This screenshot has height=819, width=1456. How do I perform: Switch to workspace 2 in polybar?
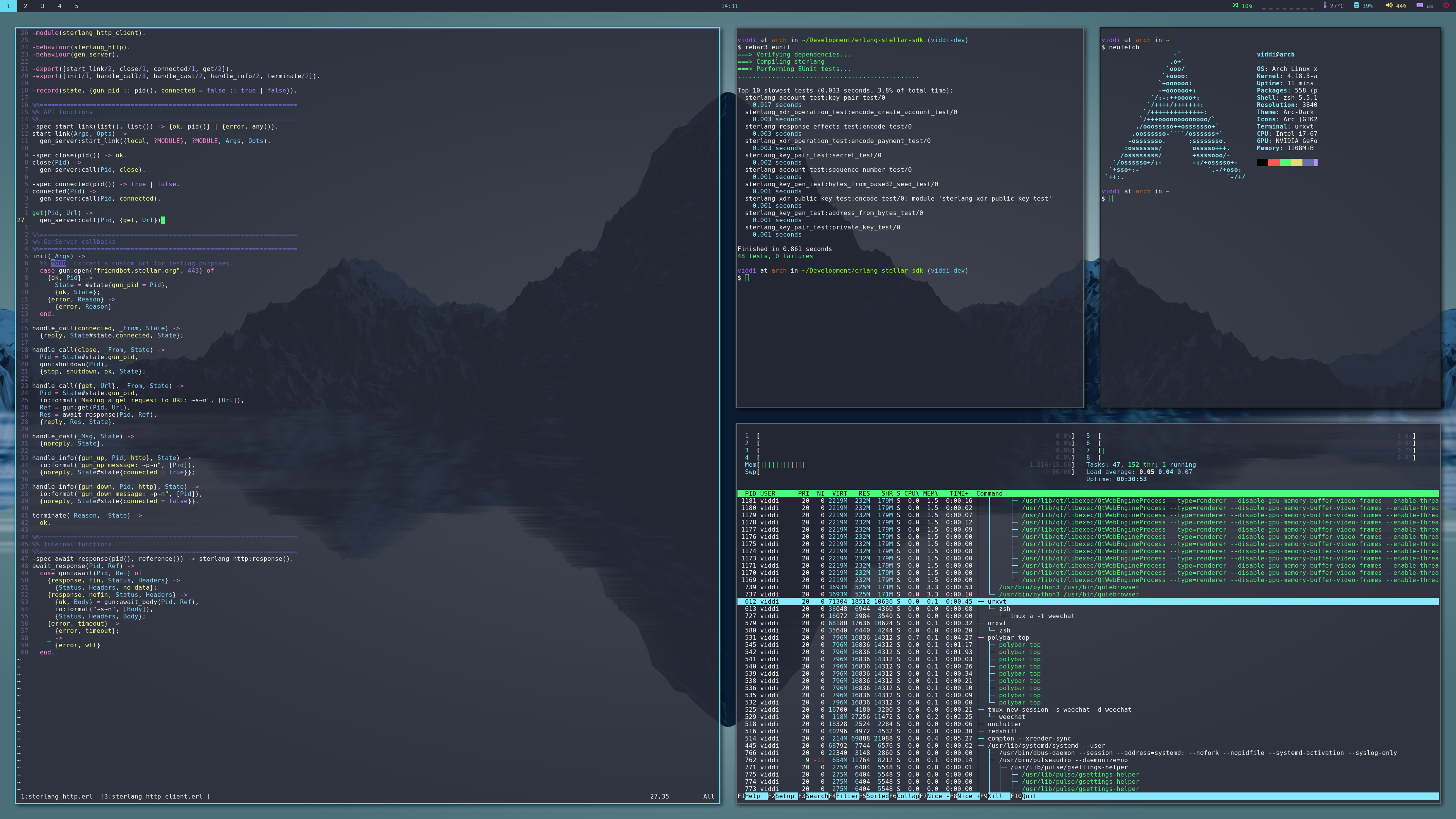tap(25, 6)
